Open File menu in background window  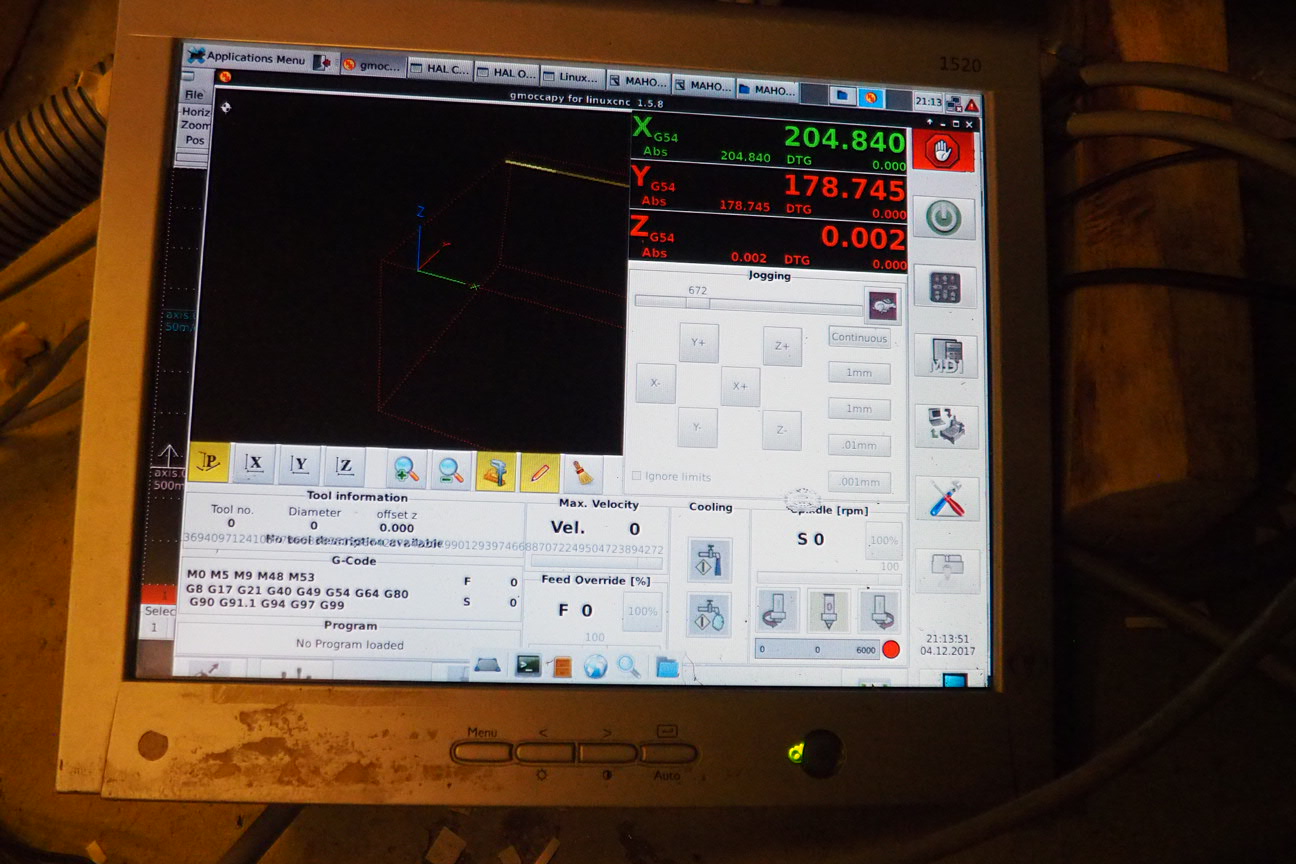[x=193, y=95]
